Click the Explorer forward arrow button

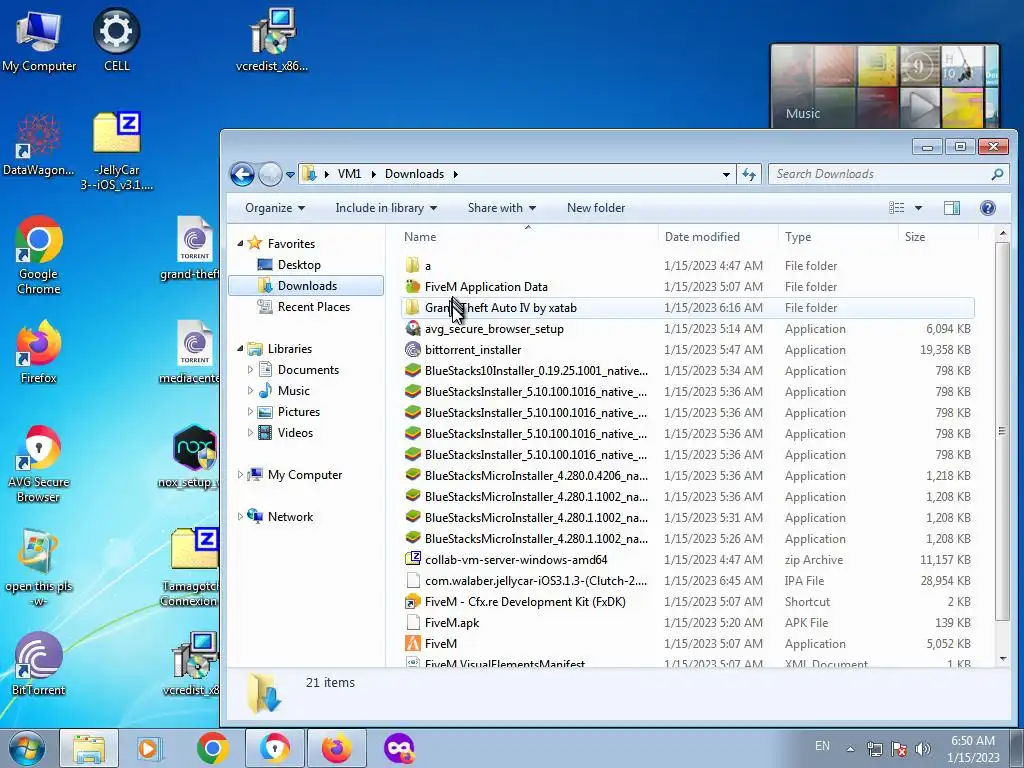270,174
